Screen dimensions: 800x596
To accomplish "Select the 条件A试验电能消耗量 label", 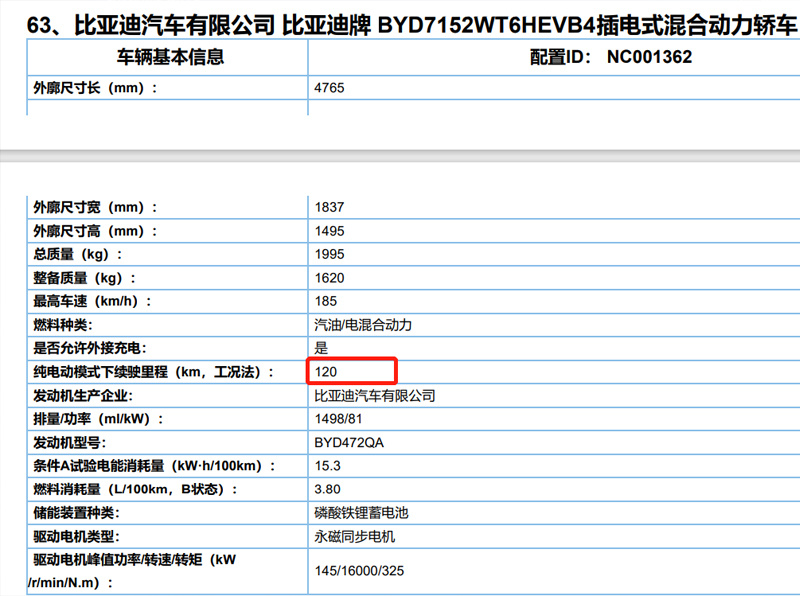I will coord(154,466).
